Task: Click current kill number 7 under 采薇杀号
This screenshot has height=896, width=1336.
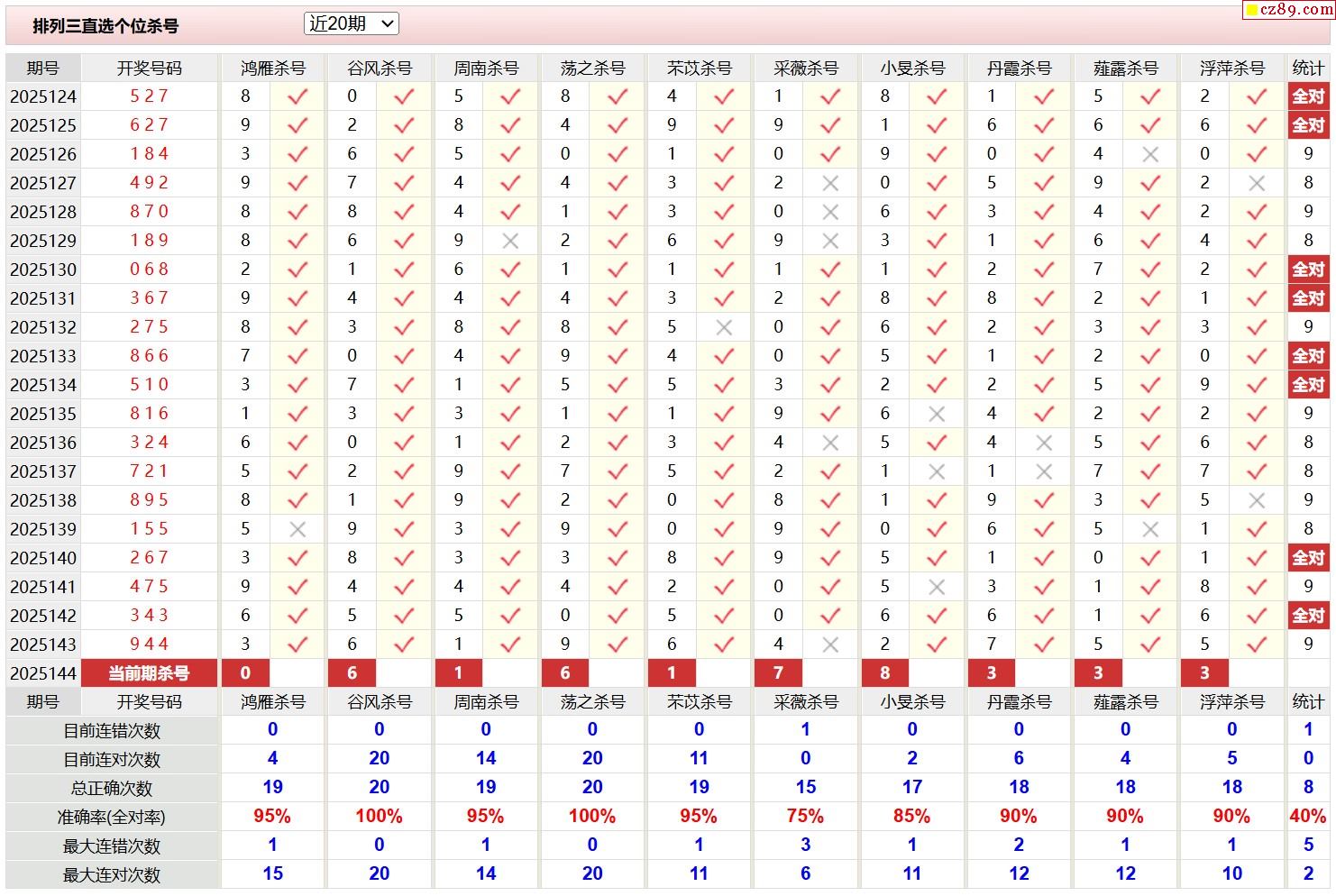Action: coord(778,673)
